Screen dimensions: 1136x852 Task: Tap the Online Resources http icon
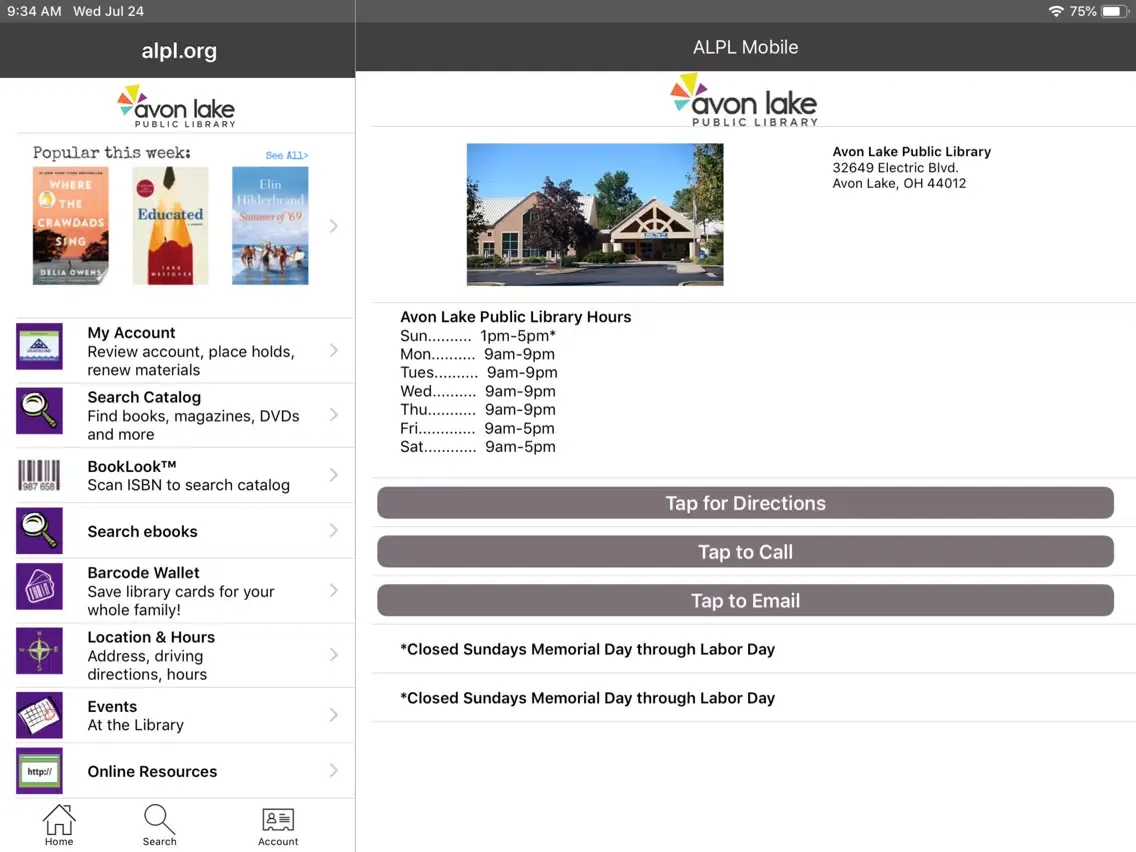click(39, 771)
